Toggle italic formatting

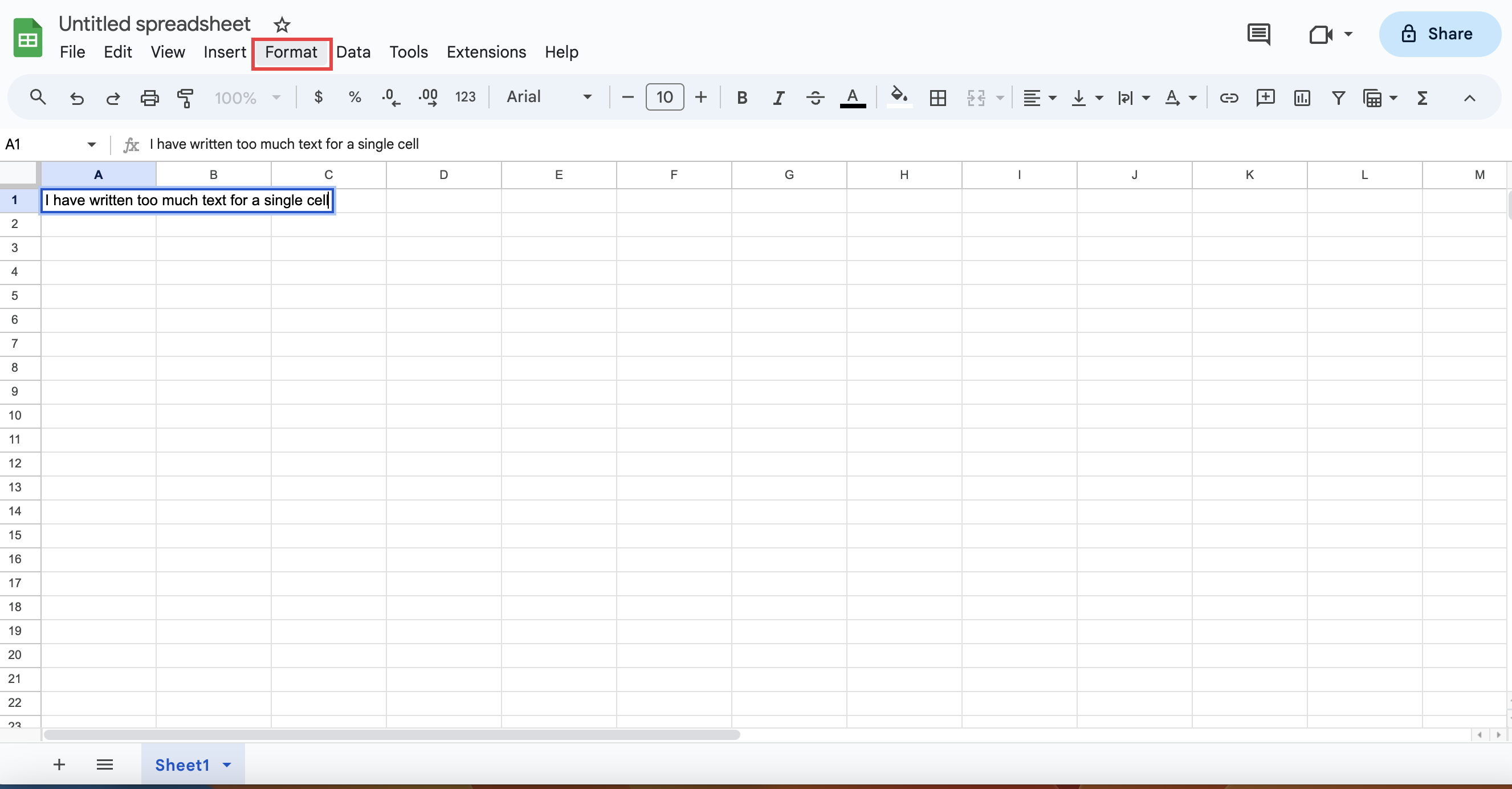pos(779,97)
